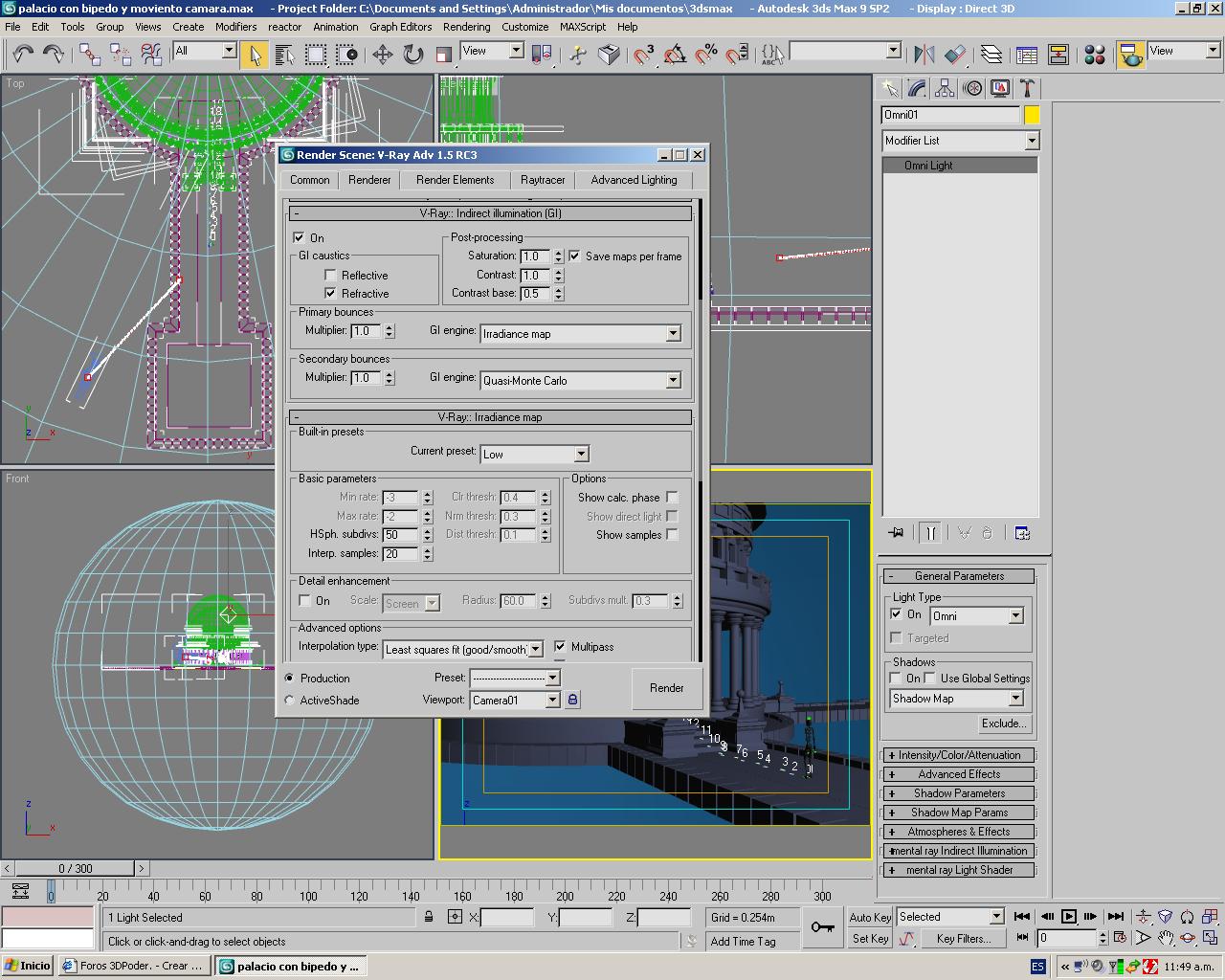This screenshot has width=1225, height=980.
Task: Open the Material Editor icon
Action: pos(1095,55)
